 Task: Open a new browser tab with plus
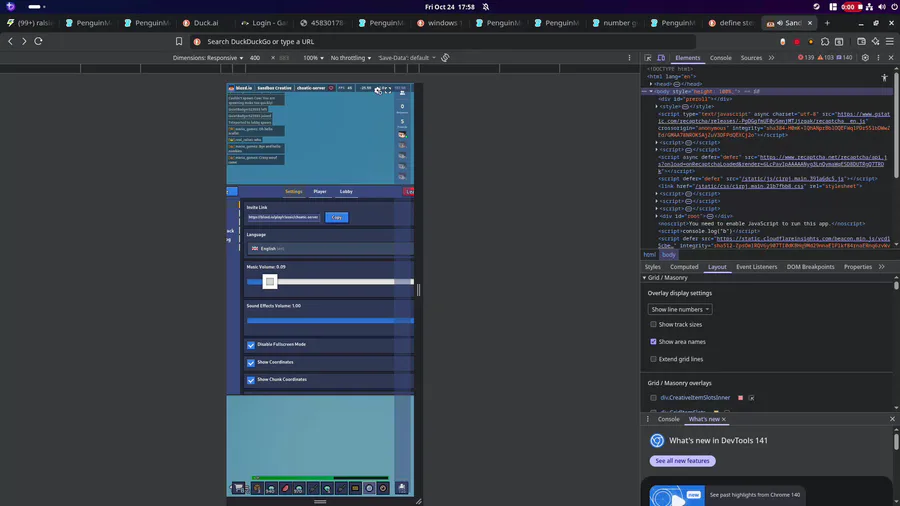[x=827, y=23]
